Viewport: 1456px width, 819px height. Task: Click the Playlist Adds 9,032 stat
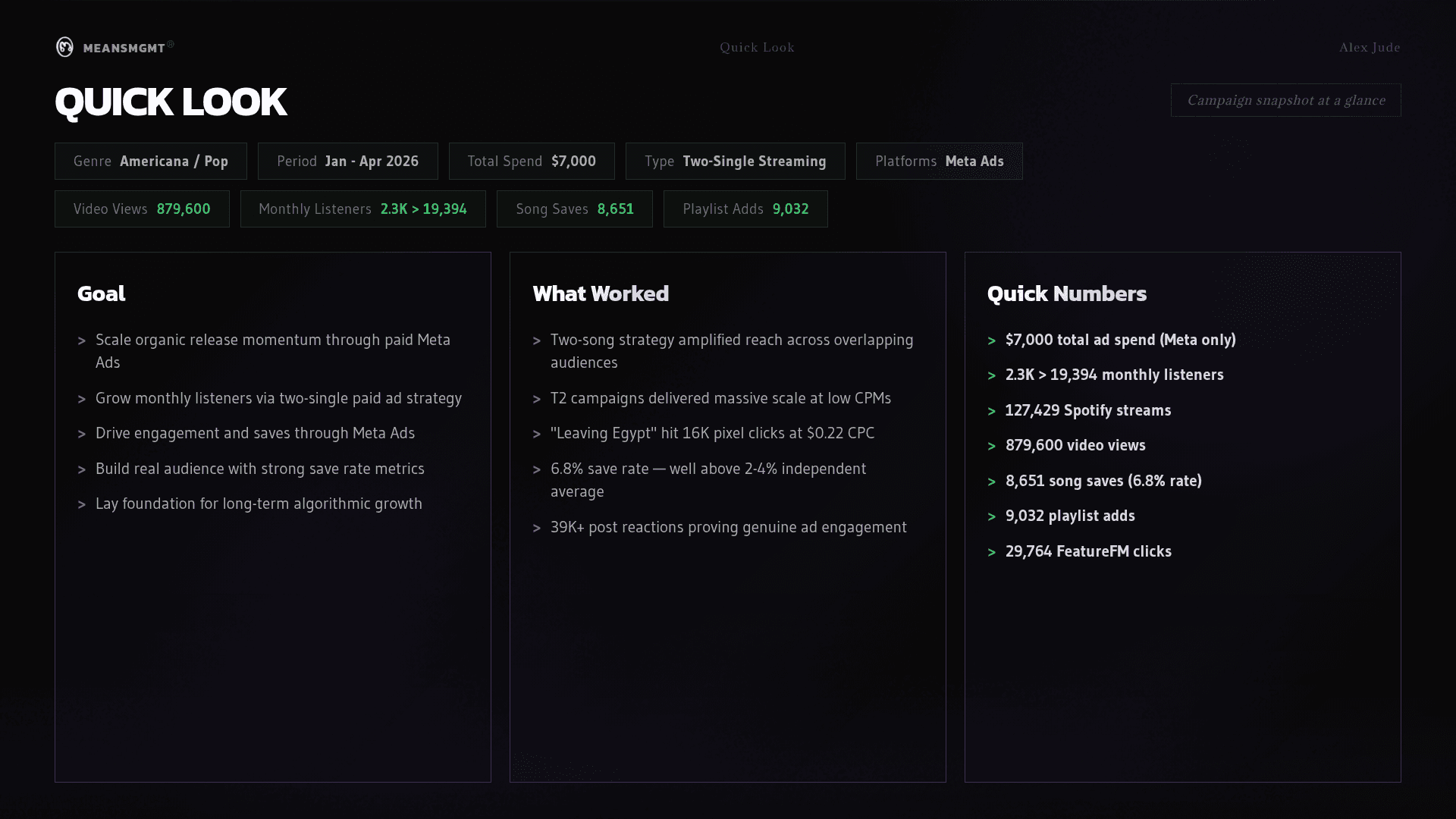(745, 209)
